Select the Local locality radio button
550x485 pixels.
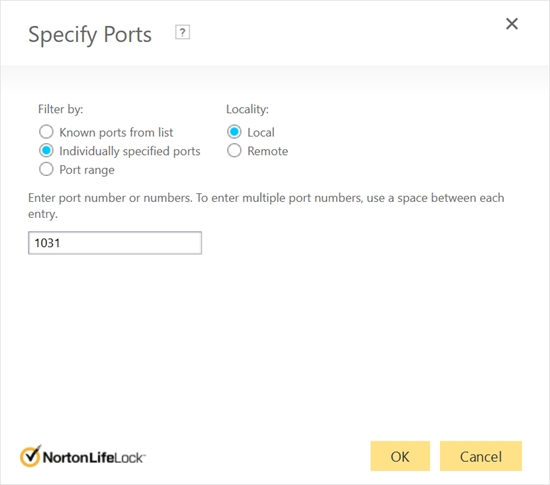tap(234, 132)
